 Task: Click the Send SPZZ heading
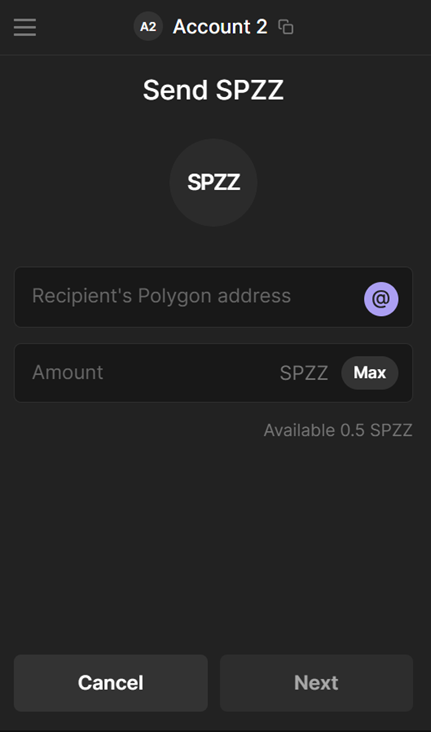pyautogui.click(x=213, y=90)
